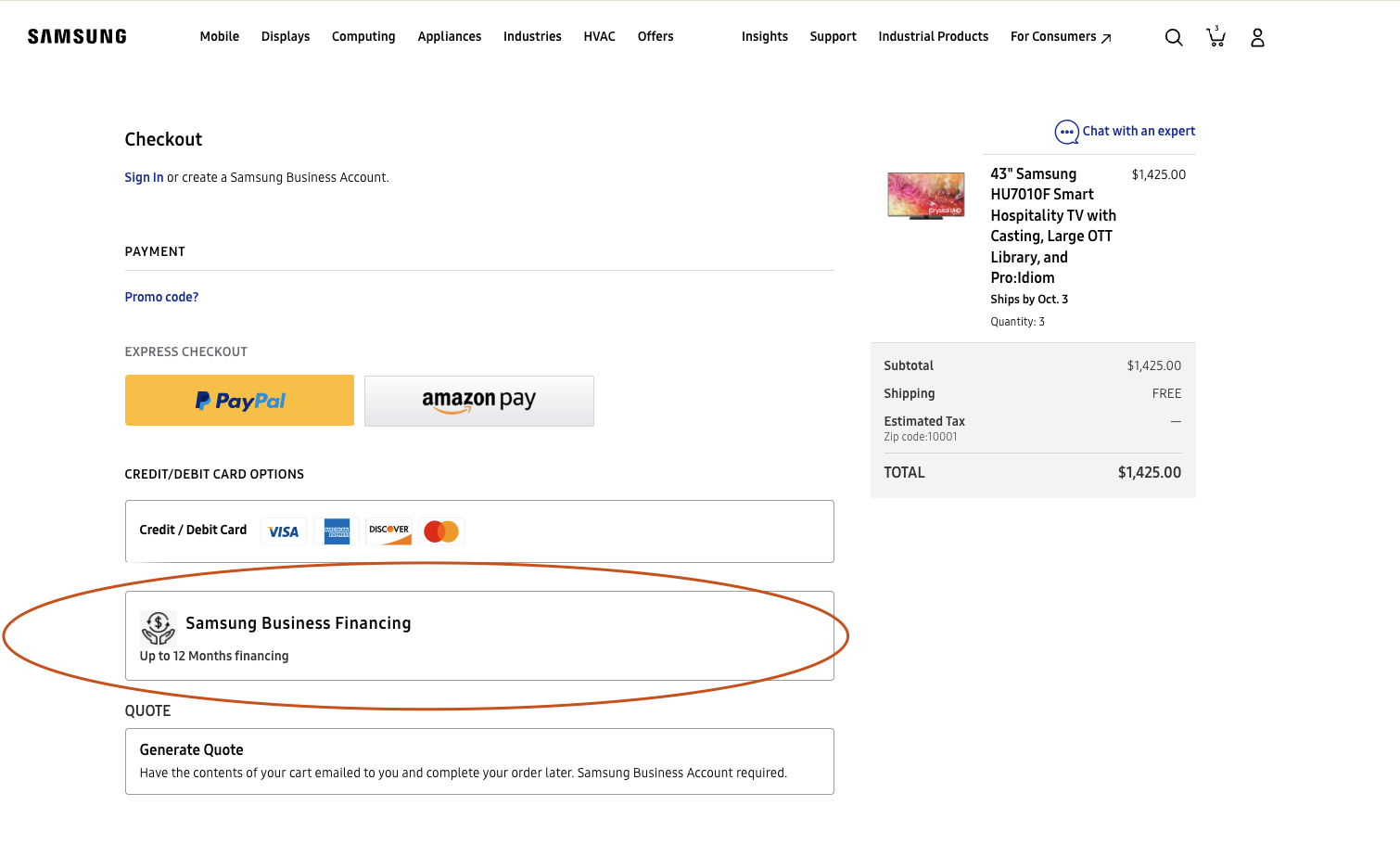
Task: Click the American Express card logo
Action: tap(337, 531)
